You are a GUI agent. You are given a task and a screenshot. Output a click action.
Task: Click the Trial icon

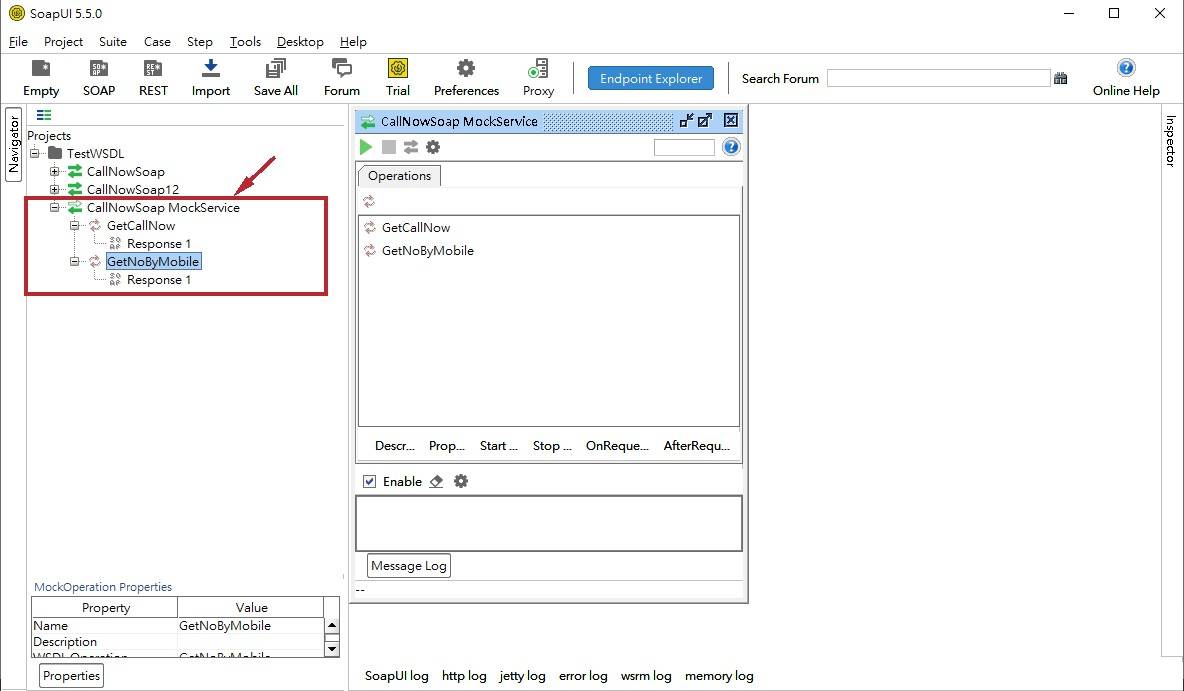[x=398, y=79]
